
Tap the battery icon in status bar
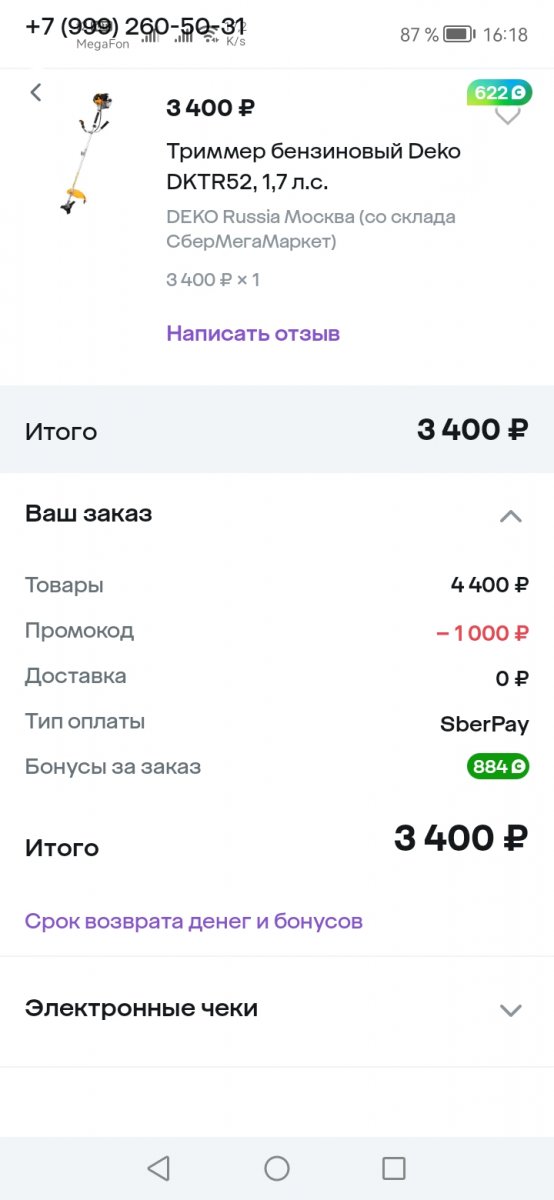click(x=459, y=34)
